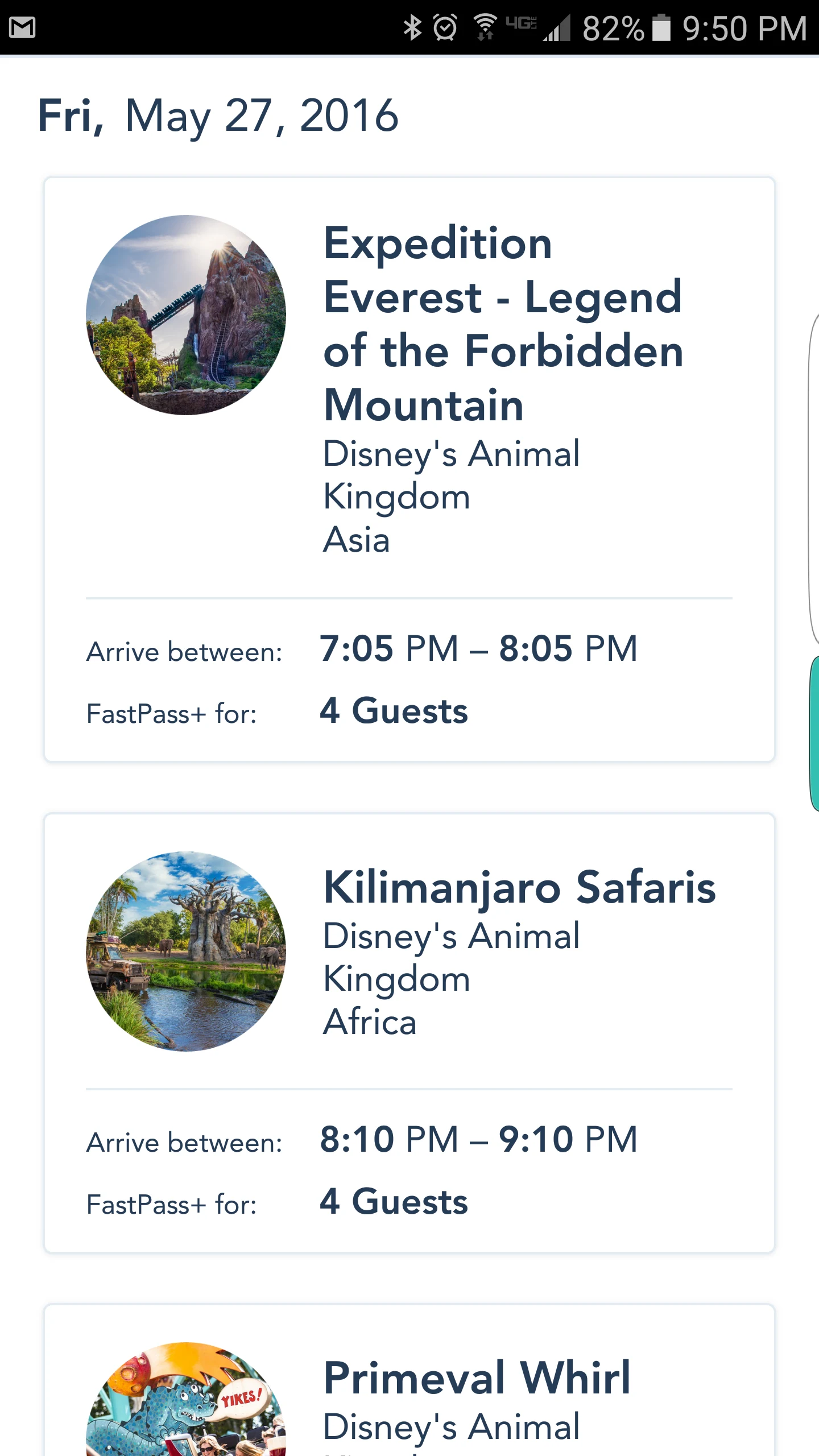Tap the 7:05 PM – 8:05 PM arrival window
The width and height of the screenshot is (819, 1456).
pyautogui.click(x=478, y=648)
